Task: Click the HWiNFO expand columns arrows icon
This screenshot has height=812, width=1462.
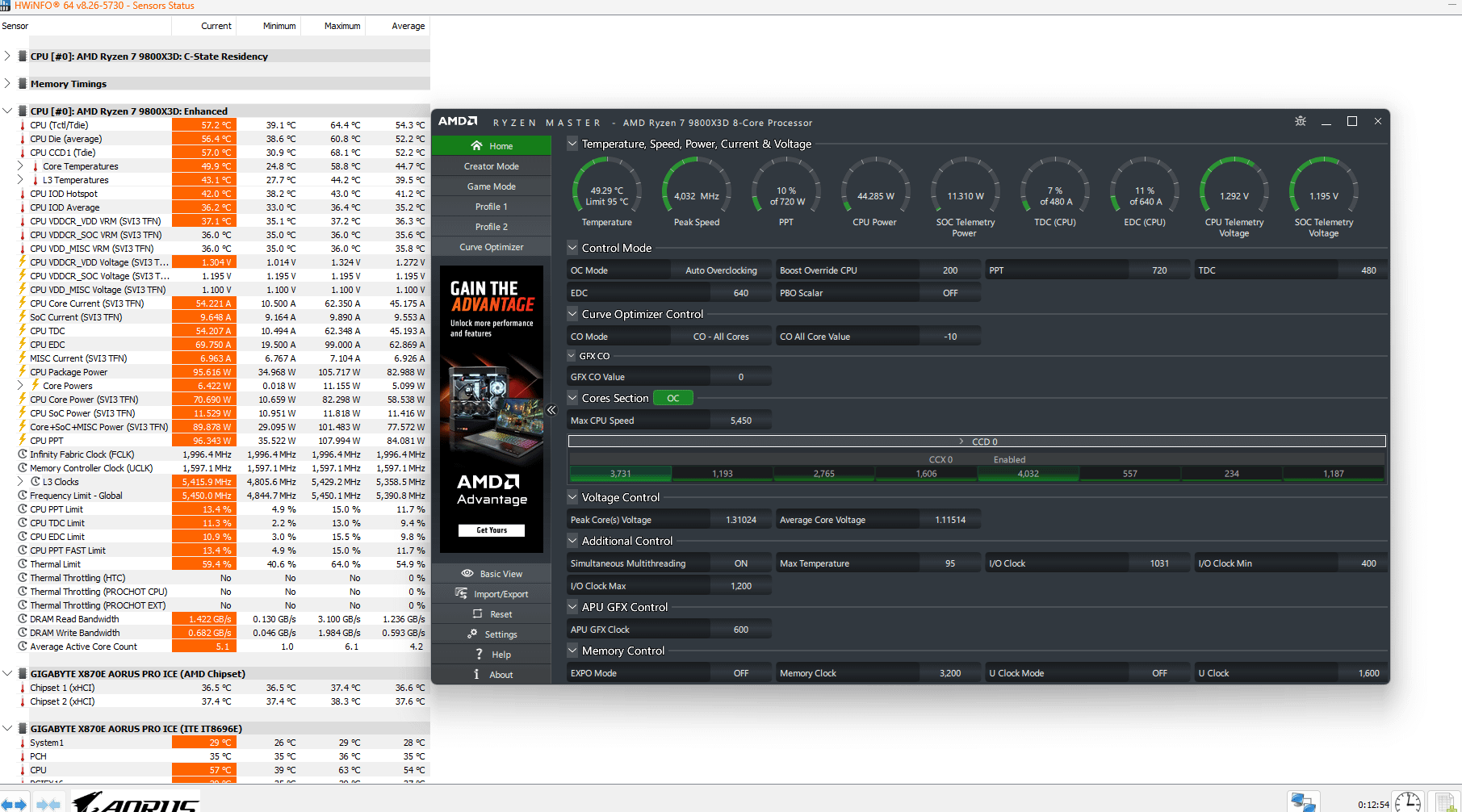Action: tap(15, 804)
